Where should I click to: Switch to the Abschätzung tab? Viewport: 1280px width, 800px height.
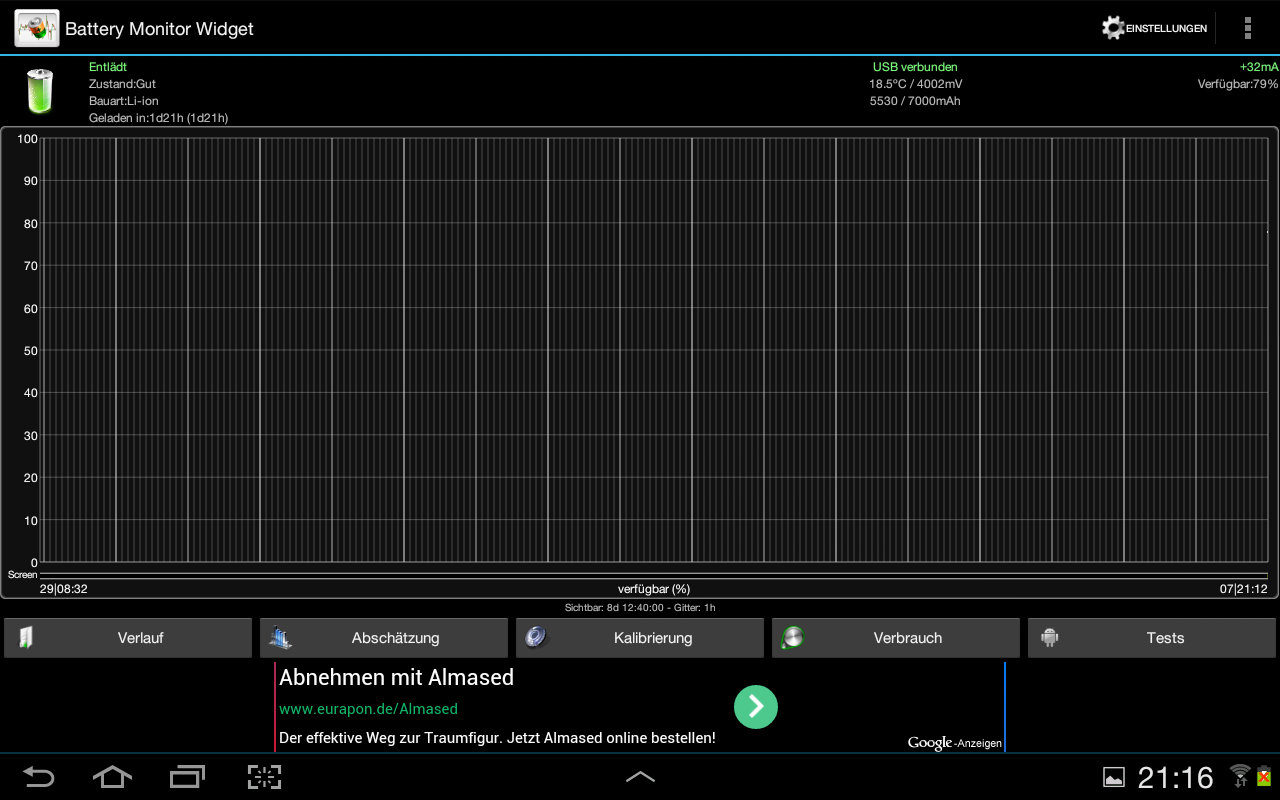(x=384, y=638)
